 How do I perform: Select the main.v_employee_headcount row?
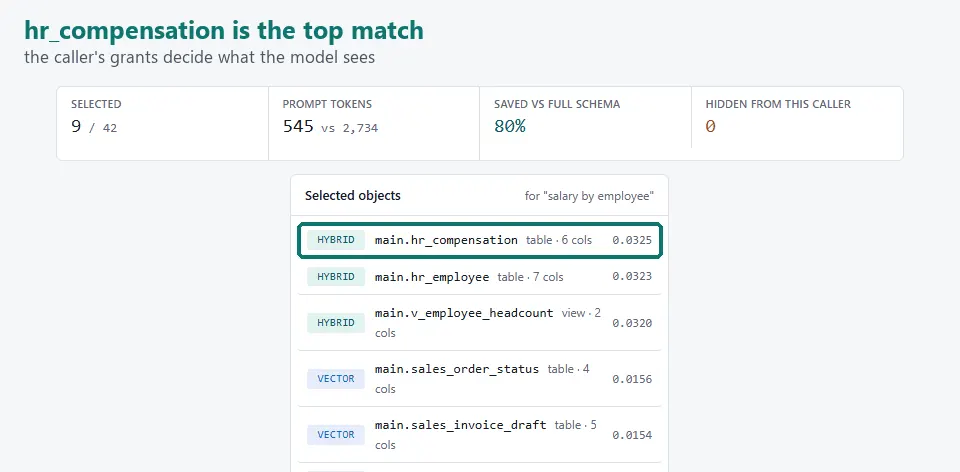tap(479, 323)
